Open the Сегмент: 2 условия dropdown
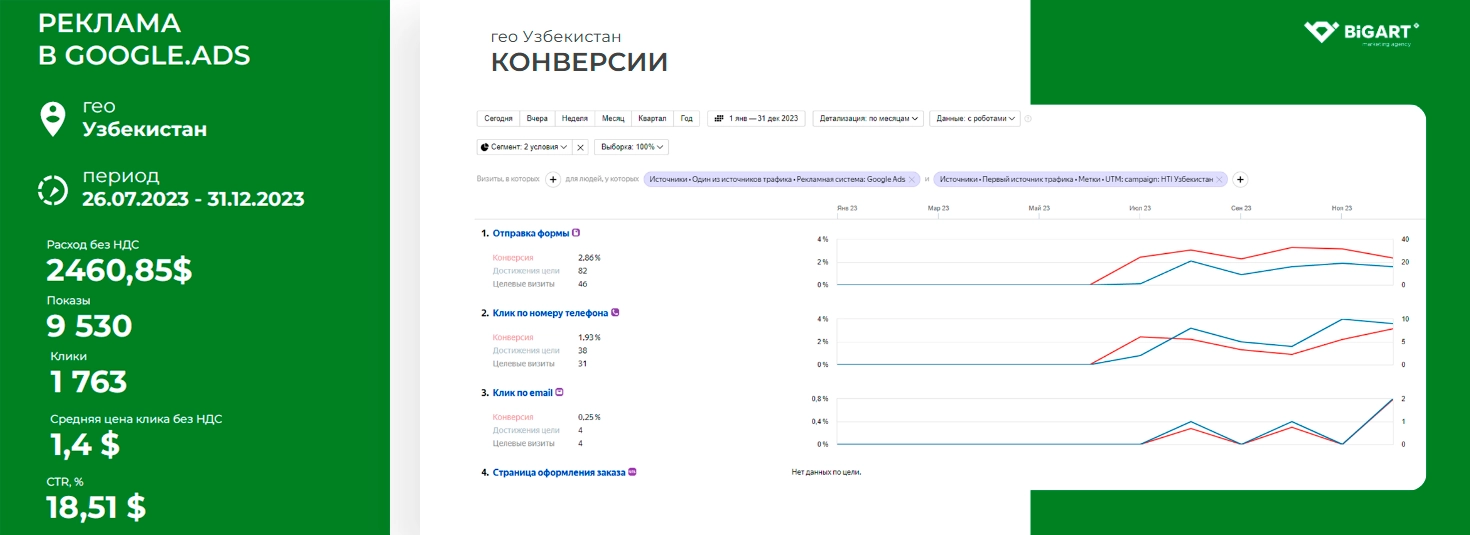Viewport: 1470px width, 535px height. pyautogui.click(x=524, y=147)
